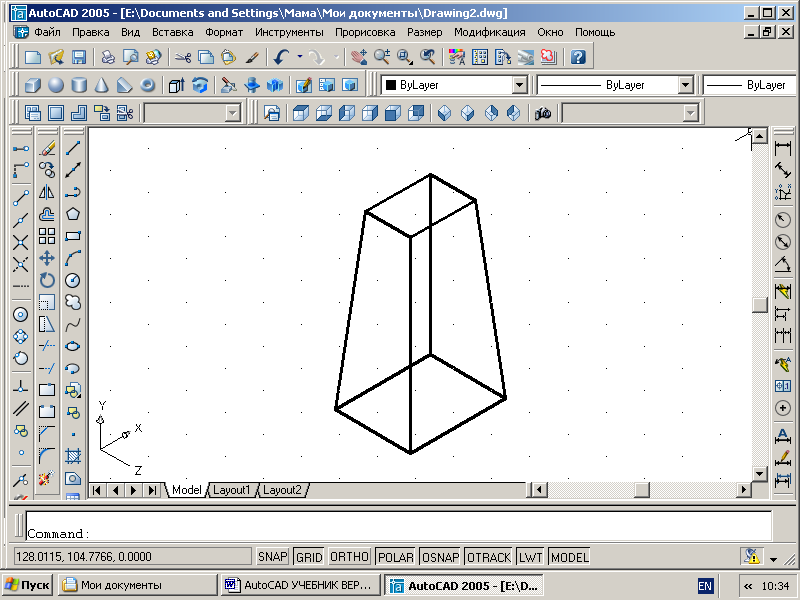
Task: Toggle GRID display in status bar
Action: pyautogui.click(x=309, y=557)
